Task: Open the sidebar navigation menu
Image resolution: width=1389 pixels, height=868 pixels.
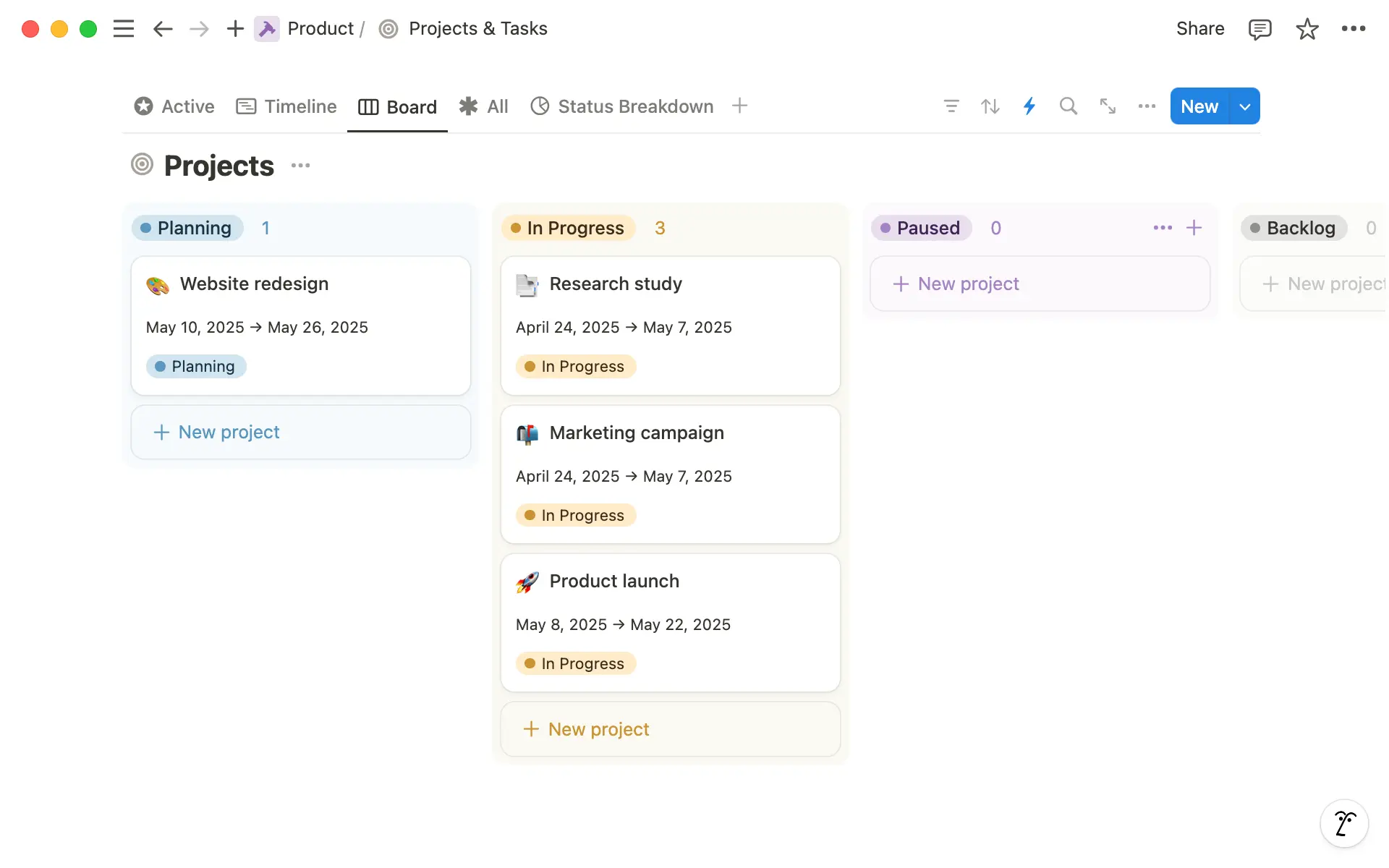Action: [124, 28]
